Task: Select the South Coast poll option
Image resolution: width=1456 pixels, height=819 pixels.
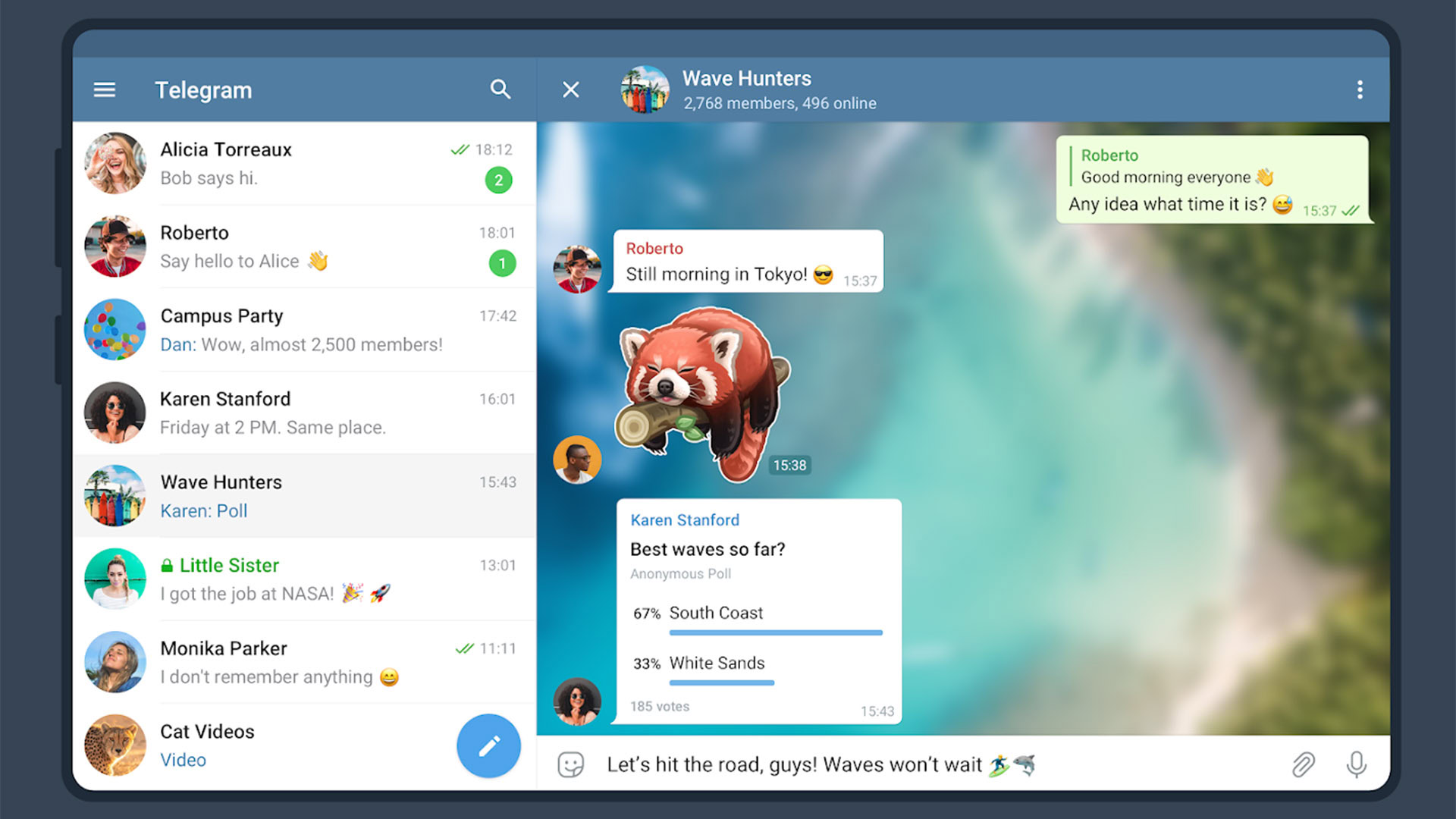Action: click(757, 611)
